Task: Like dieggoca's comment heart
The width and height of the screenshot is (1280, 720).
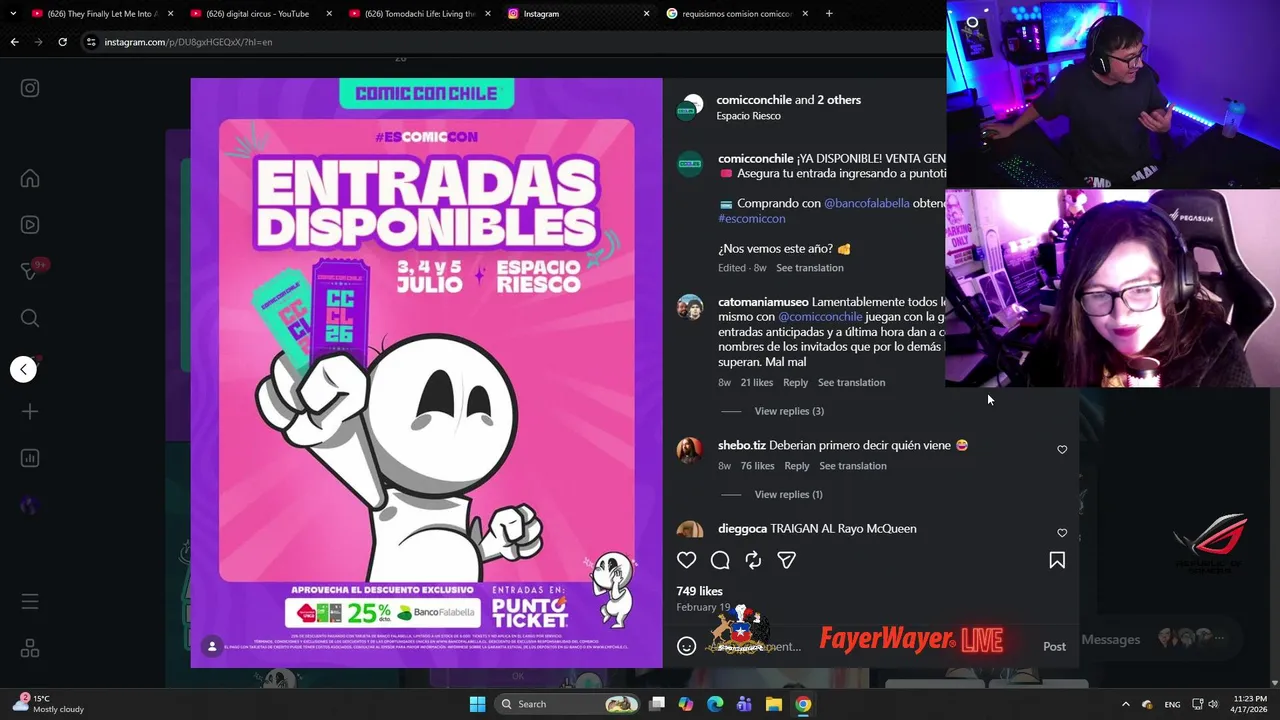Action: pos(1062,533)
